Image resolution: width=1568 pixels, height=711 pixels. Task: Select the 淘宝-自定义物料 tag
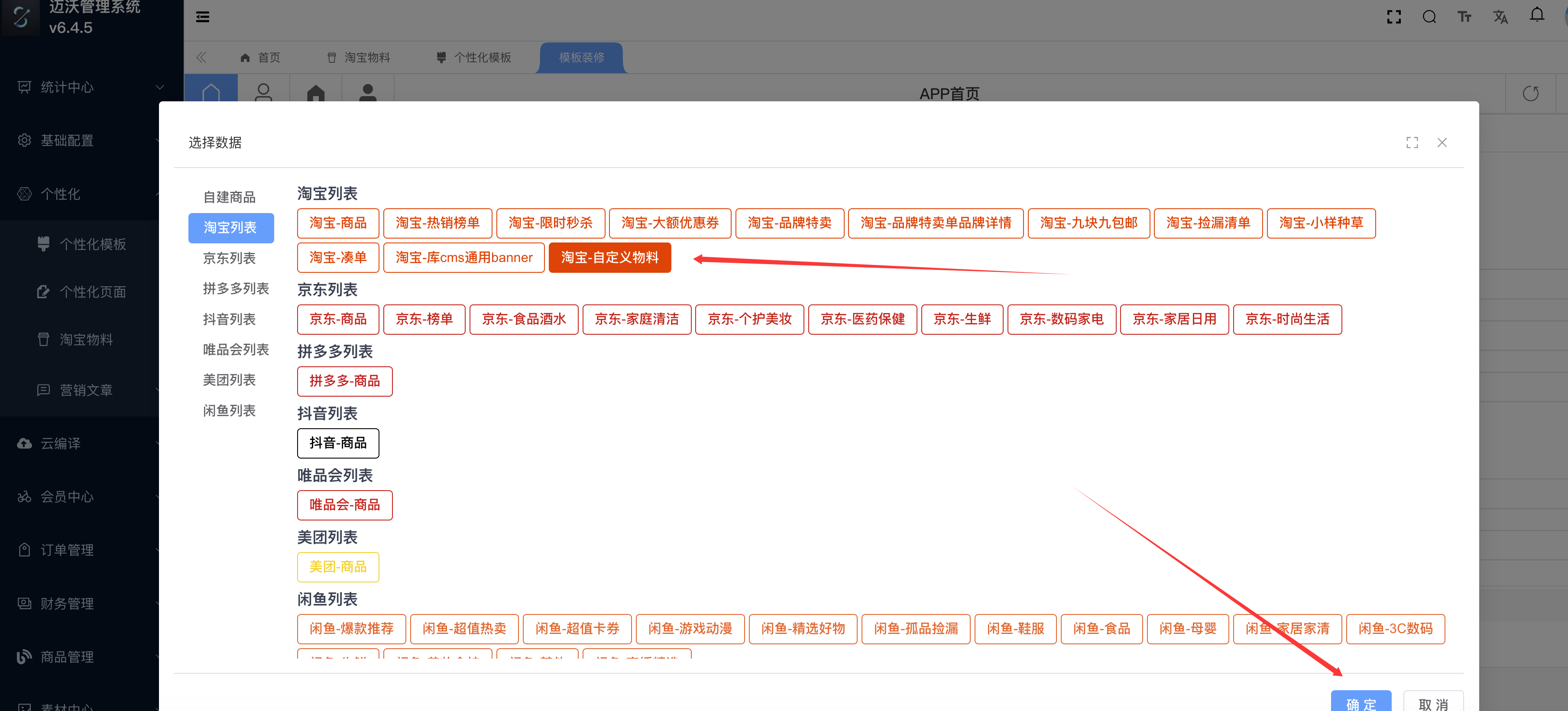[609, 258]
